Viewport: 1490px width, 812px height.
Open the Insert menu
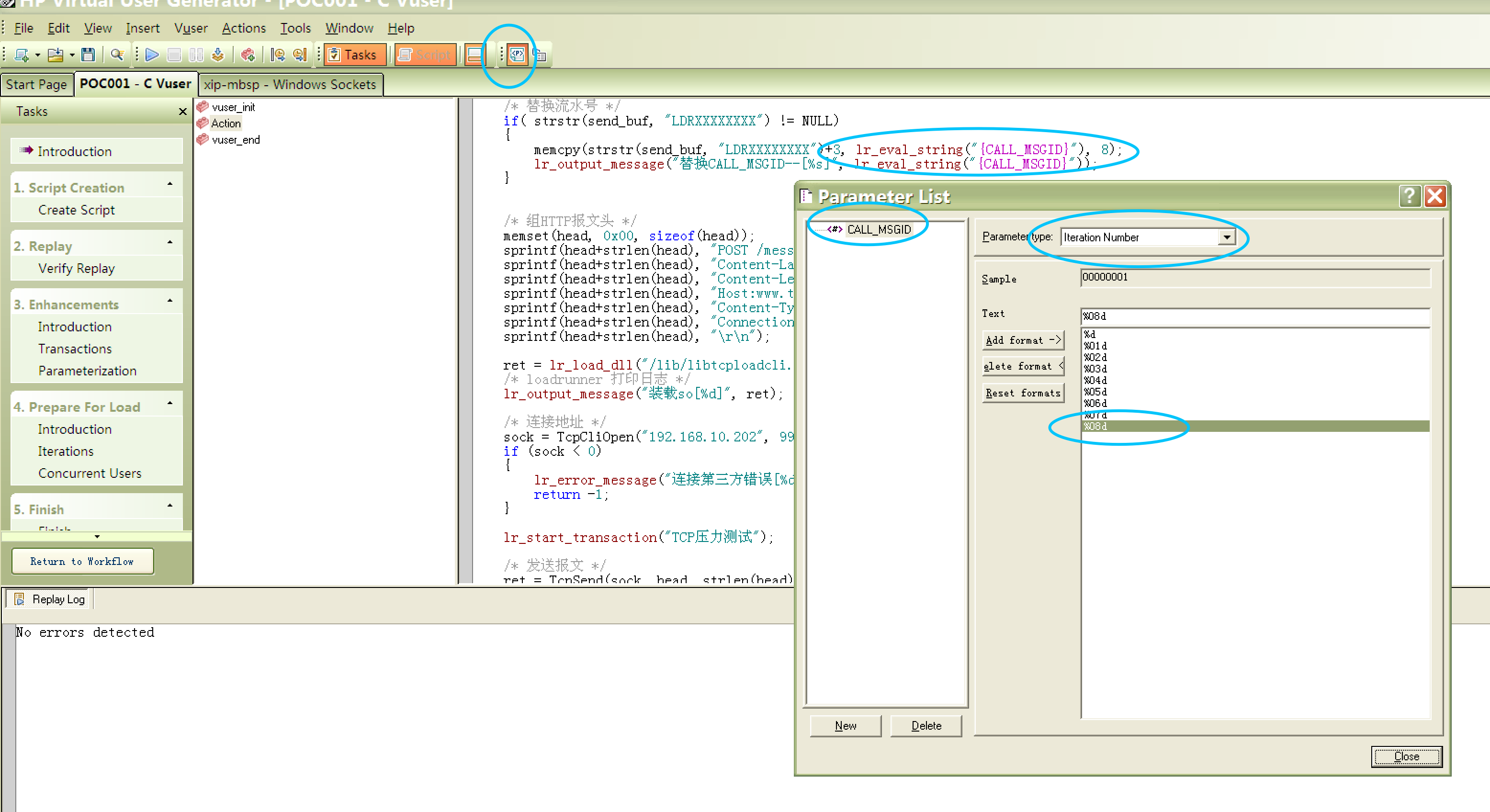click(142, 28)
